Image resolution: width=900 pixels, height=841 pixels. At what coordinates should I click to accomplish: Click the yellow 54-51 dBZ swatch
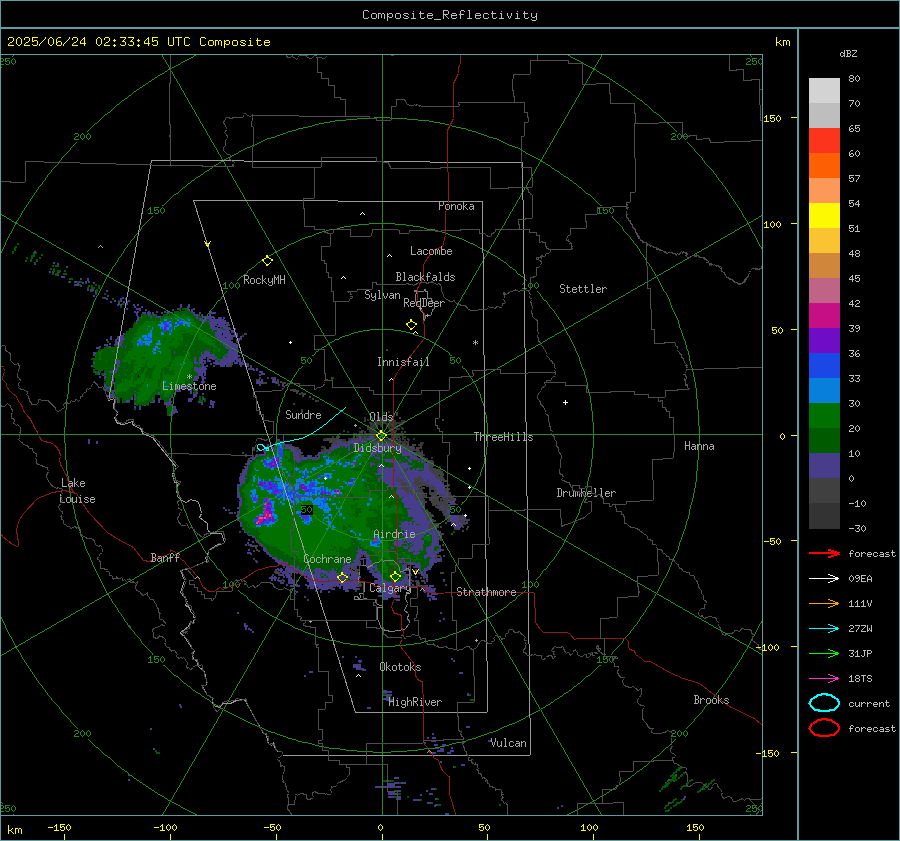point(824,216)
